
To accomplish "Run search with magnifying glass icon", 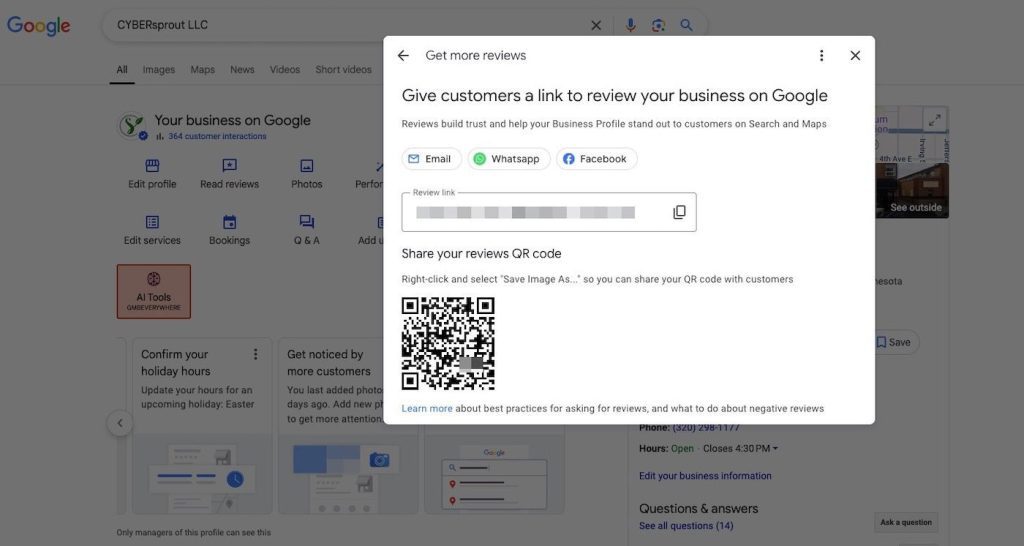I will (x=686, y=25).
